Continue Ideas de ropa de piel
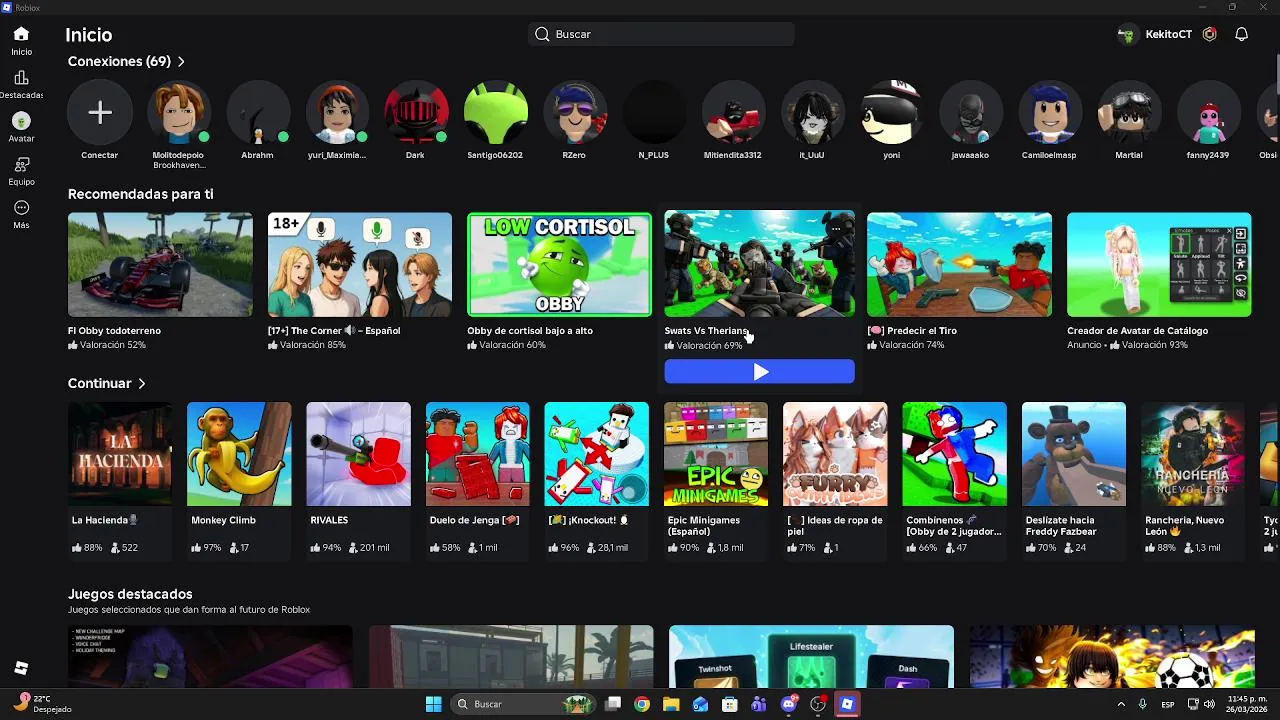The width and height of the screenshot is (1280, 720). pos(835,454)
